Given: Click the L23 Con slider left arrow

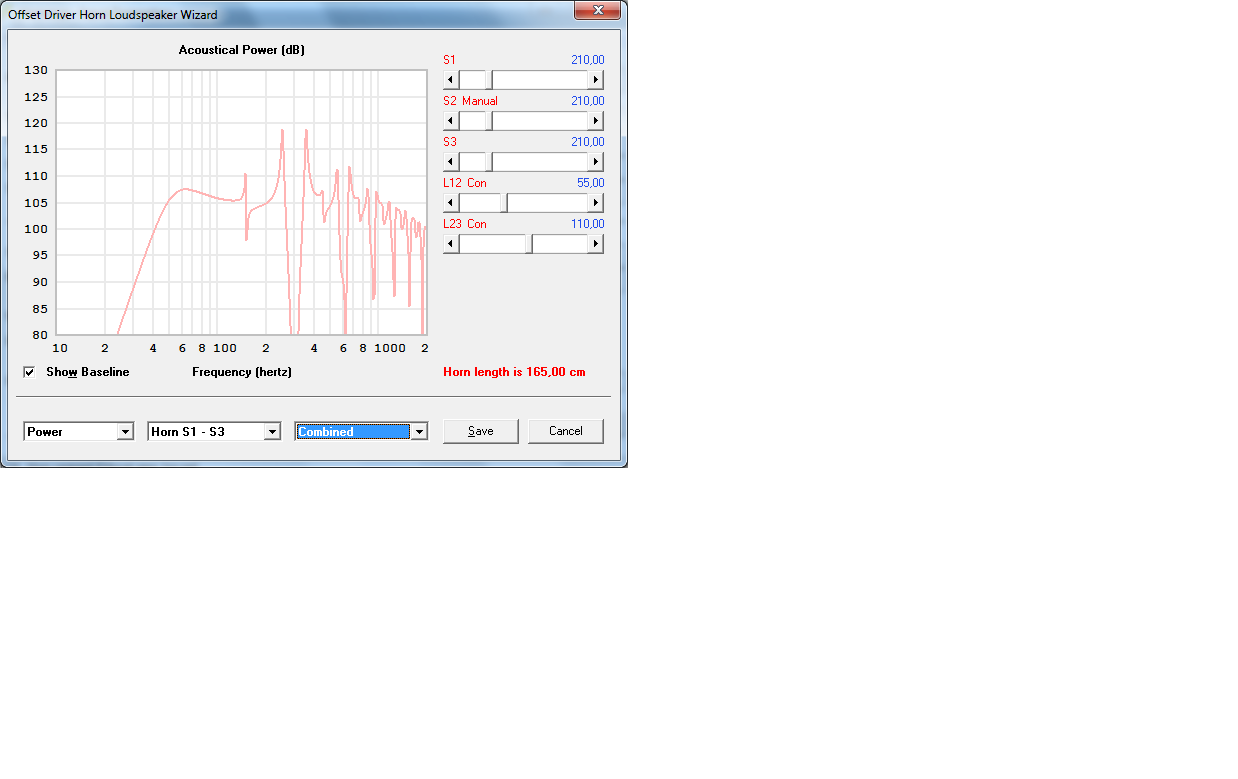Looking at the screenshot, I should 451,244.
